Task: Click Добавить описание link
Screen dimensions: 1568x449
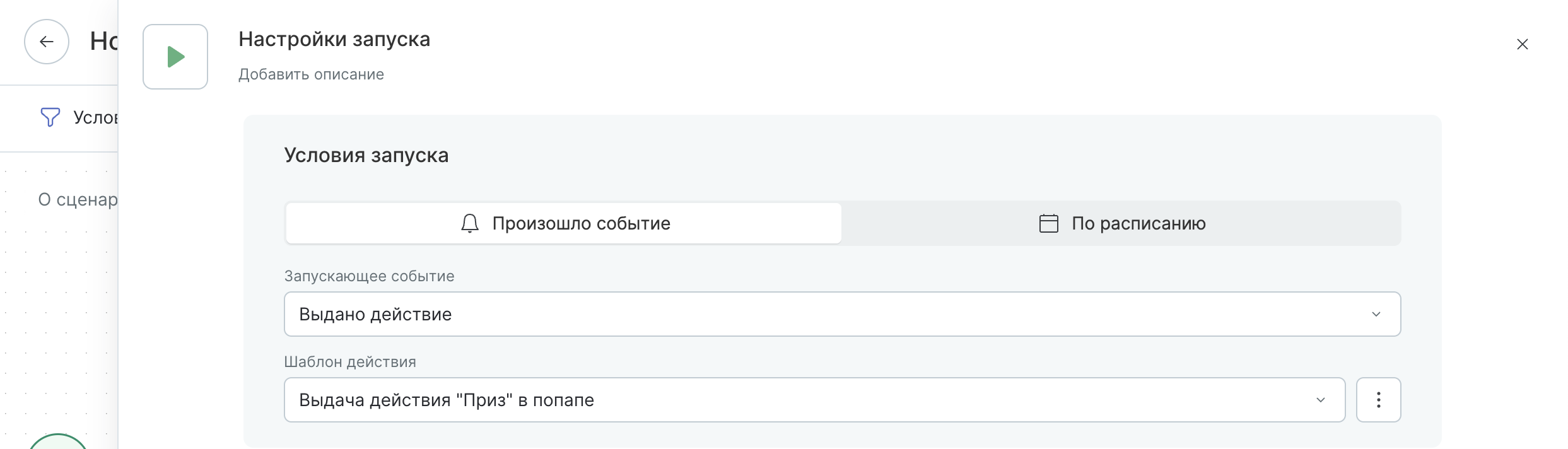Action: pyautogui.click(x=311, y=74)
